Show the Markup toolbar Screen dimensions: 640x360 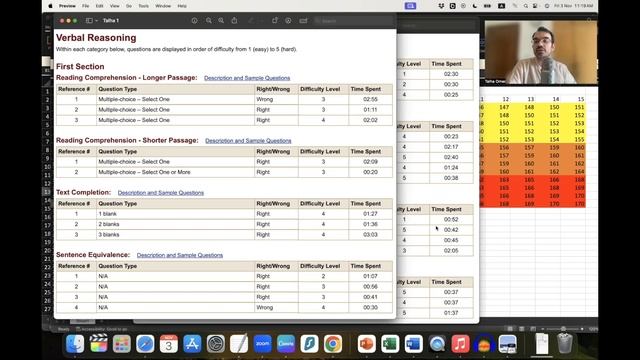tap(288, 20)
